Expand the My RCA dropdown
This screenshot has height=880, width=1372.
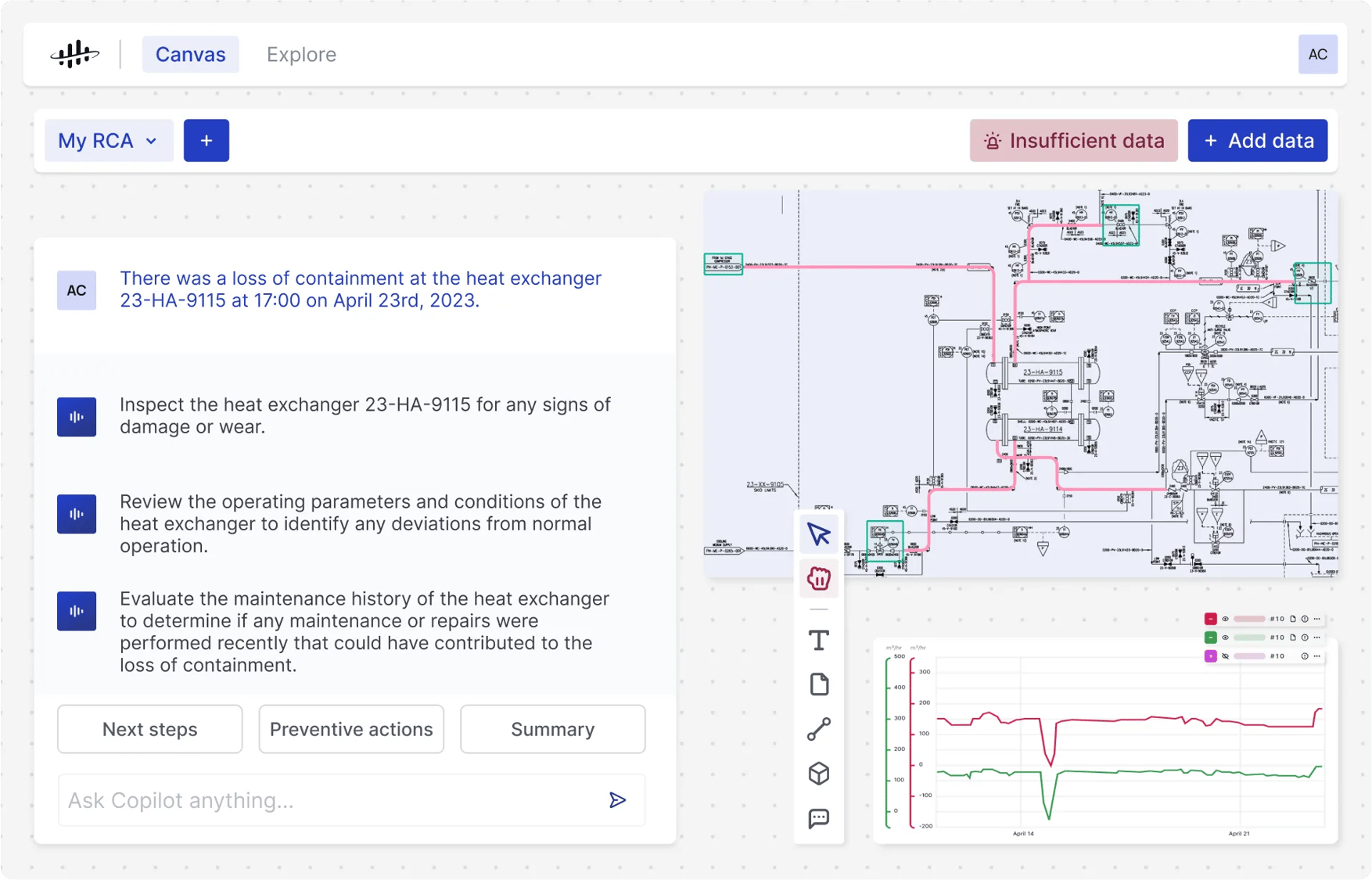[109, 141]
